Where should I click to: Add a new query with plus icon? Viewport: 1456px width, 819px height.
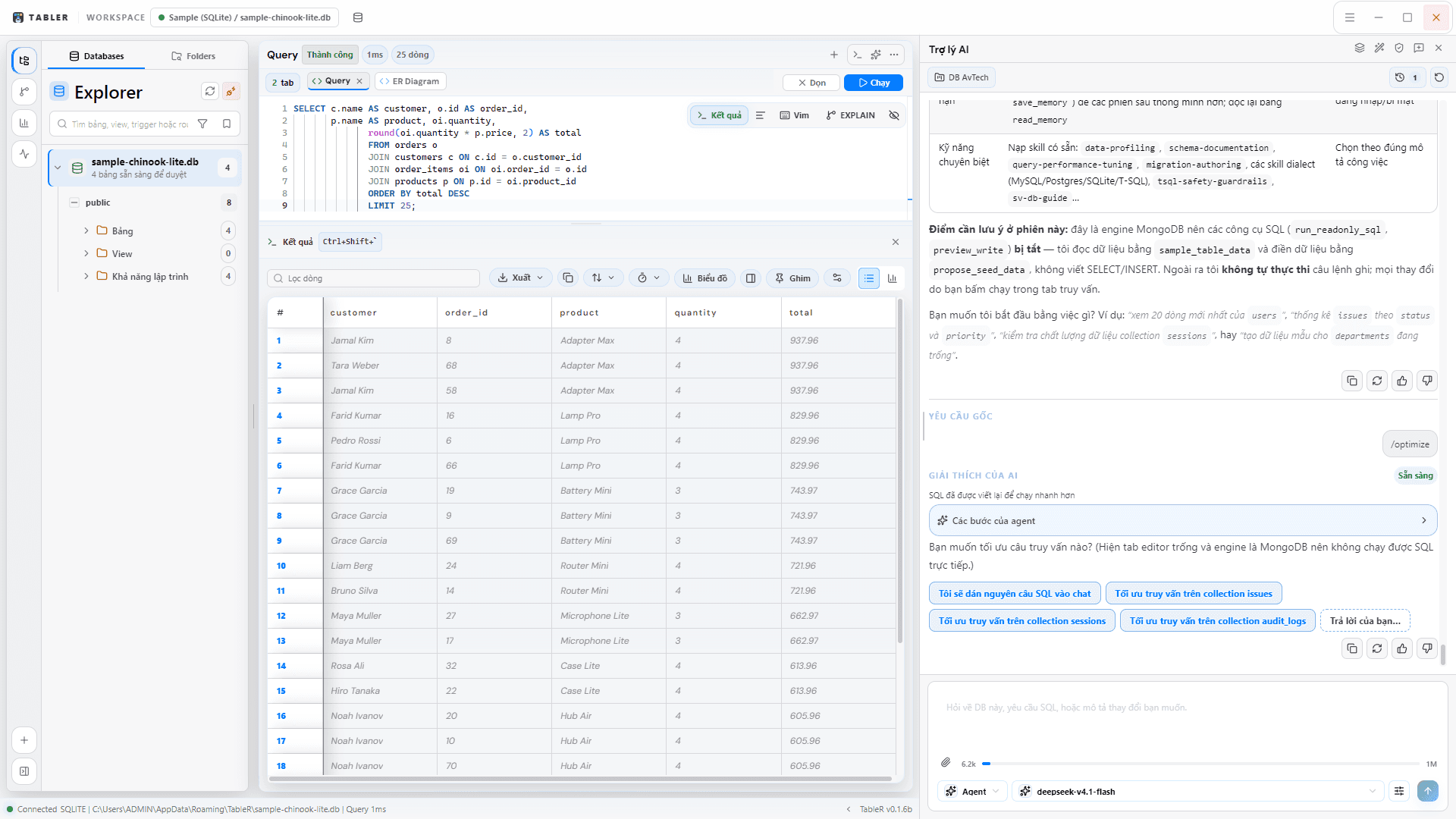point(834,55)
